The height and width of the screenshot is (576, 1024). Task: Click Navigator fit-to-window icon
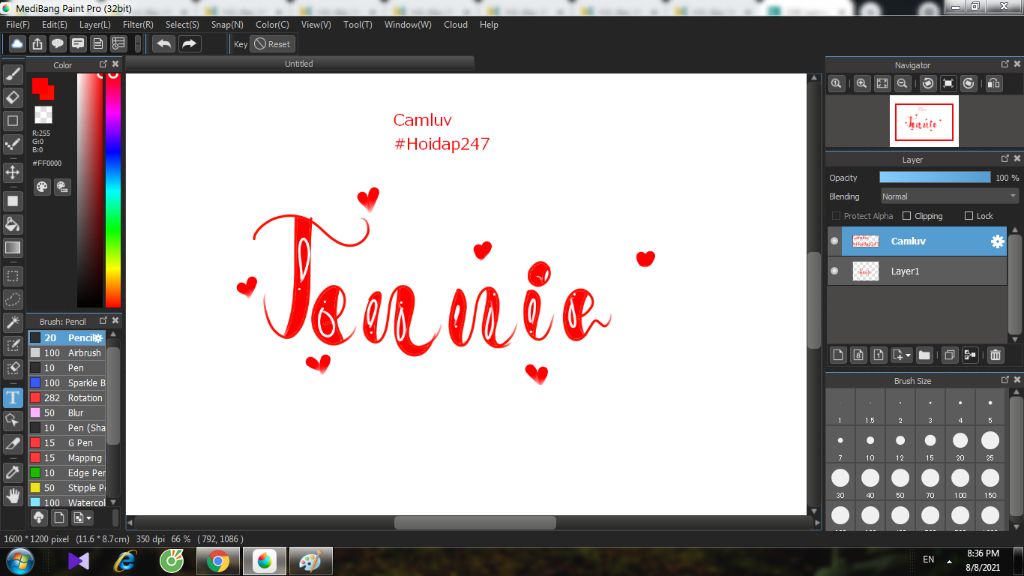[x=882, y=84]
